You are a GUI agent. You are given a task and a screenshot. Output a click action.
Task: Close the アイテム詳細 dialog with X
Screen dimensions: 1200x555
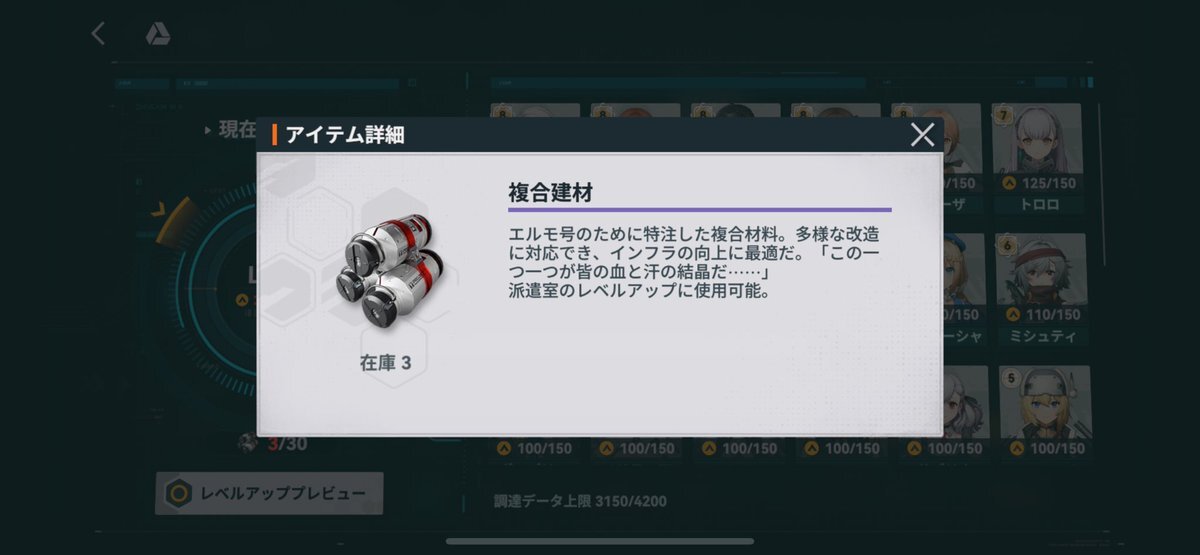(x=922, y=134)
